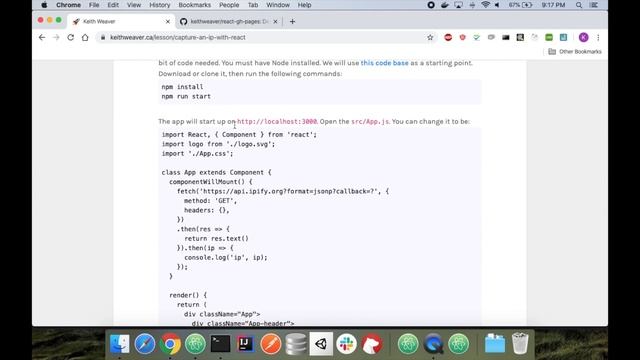Focus the address bar URL
Image resolution: width=640 pixels, height=360 pixels.
pos(178,37)
